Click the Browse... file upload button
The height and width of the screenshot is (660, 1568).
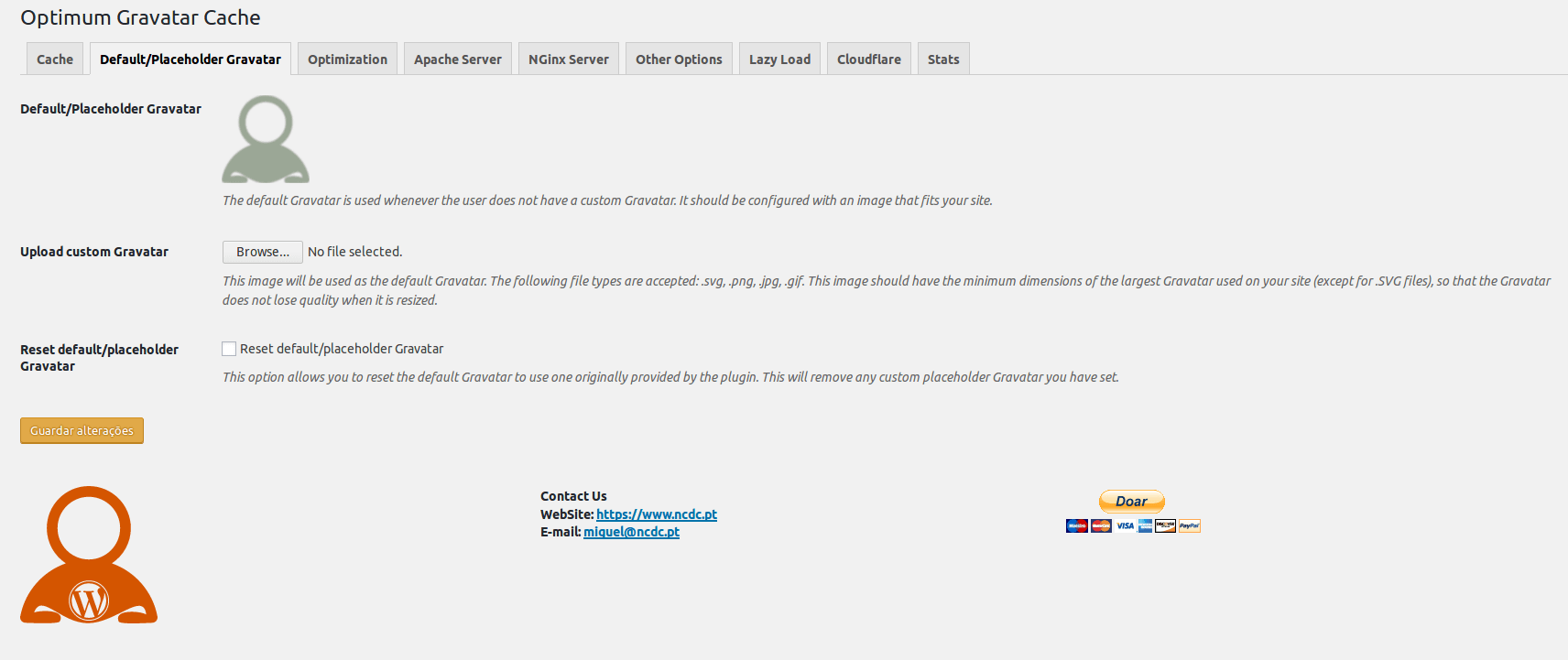click(263, 252)
